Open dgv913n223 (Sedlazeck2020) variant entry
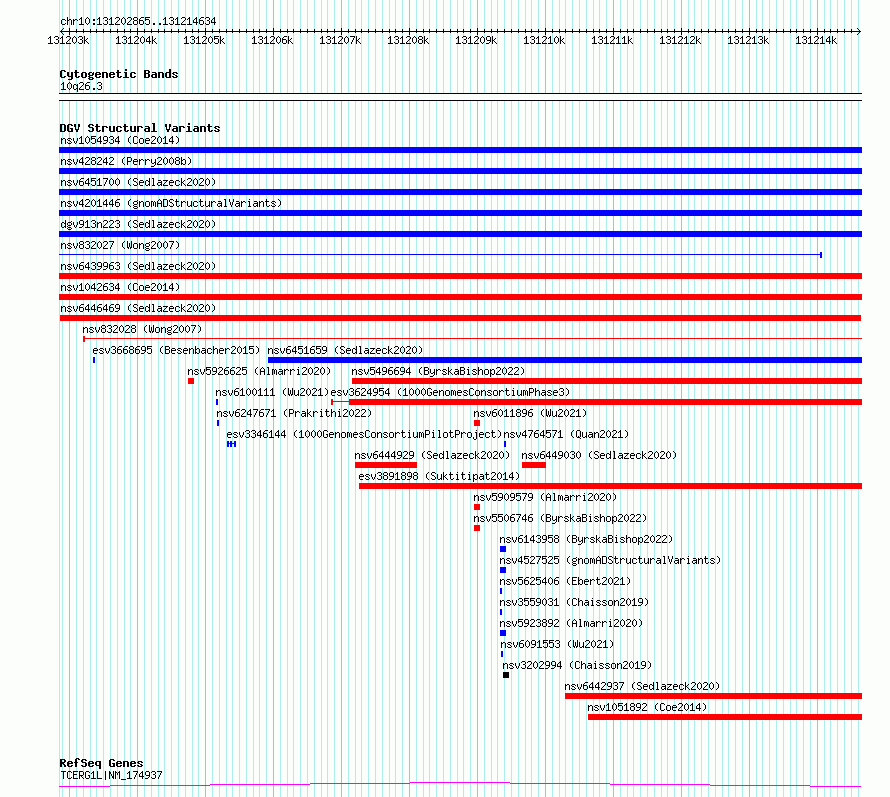This screenshot has height=797, width=890. [138, 224]
